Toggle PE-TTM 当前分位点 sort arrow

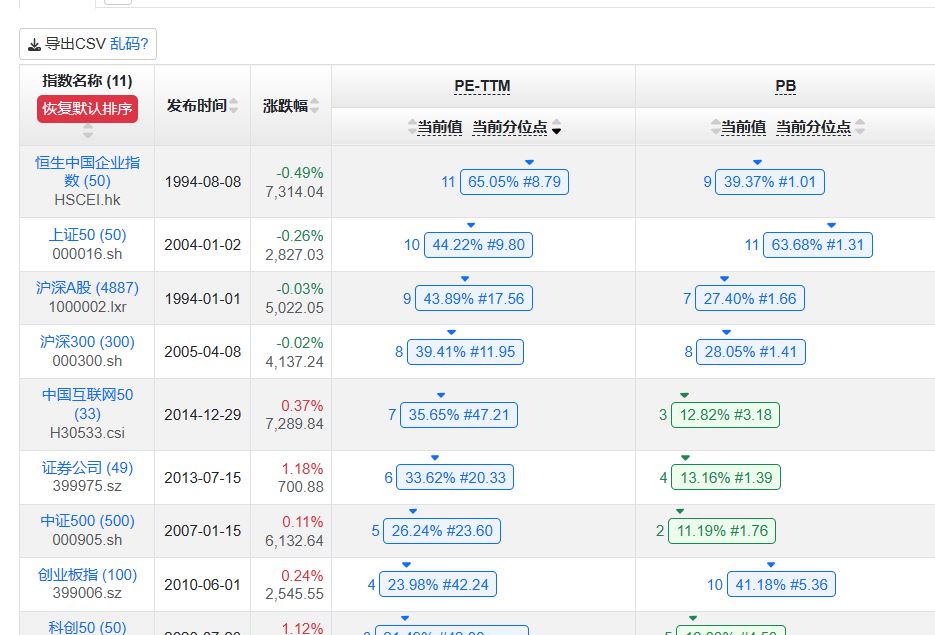coord(557,128)
